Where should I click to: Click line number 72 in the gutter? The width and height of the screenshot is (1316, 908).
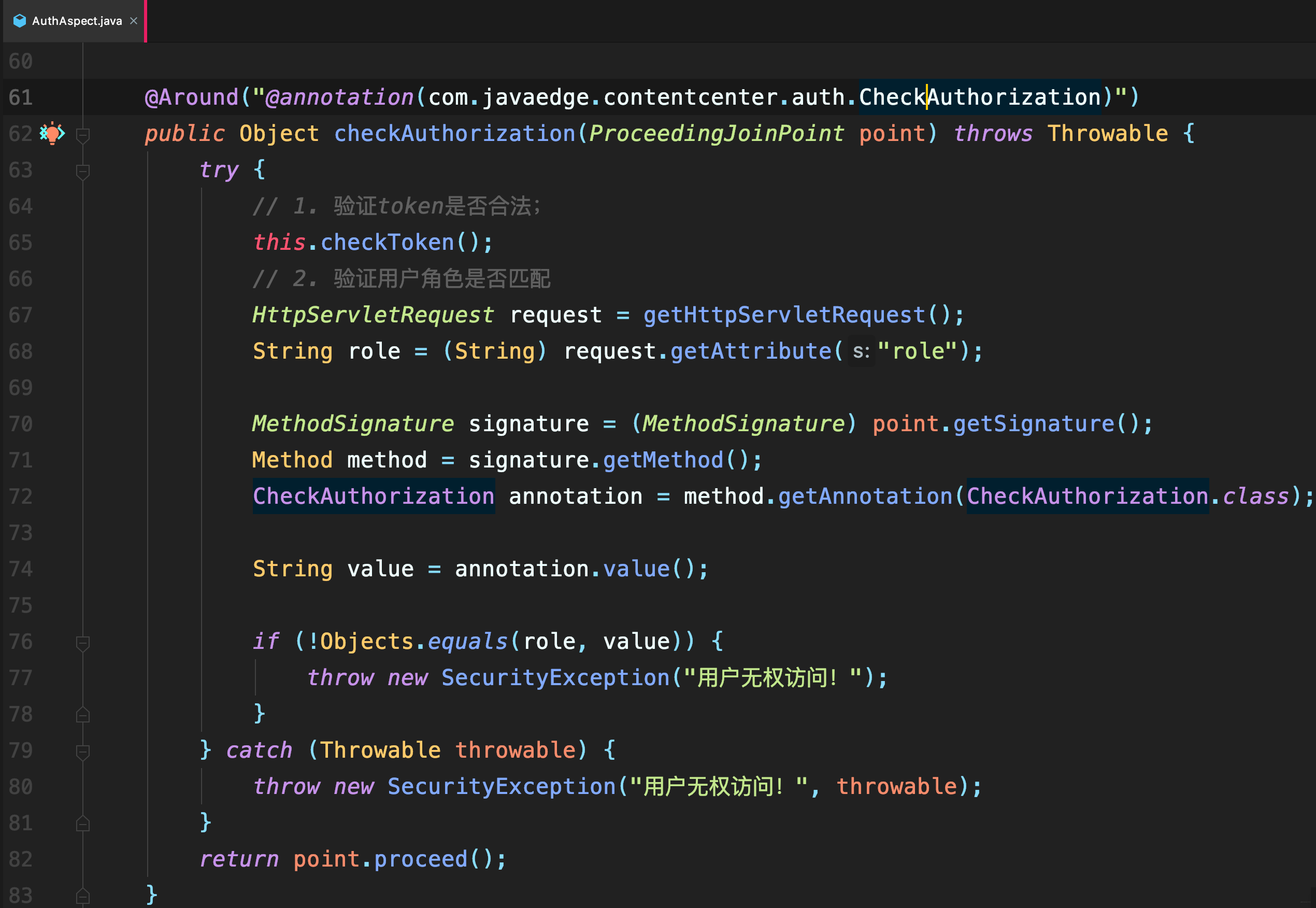click(21, 496)
